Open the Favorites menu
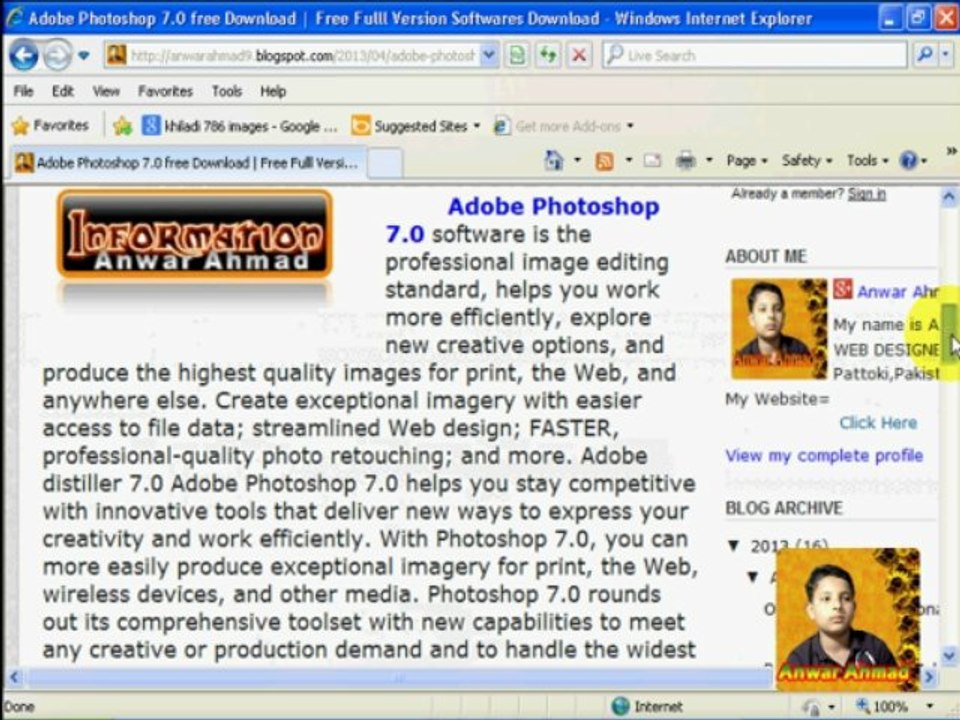The image size is (960, 720). [165, 91]
